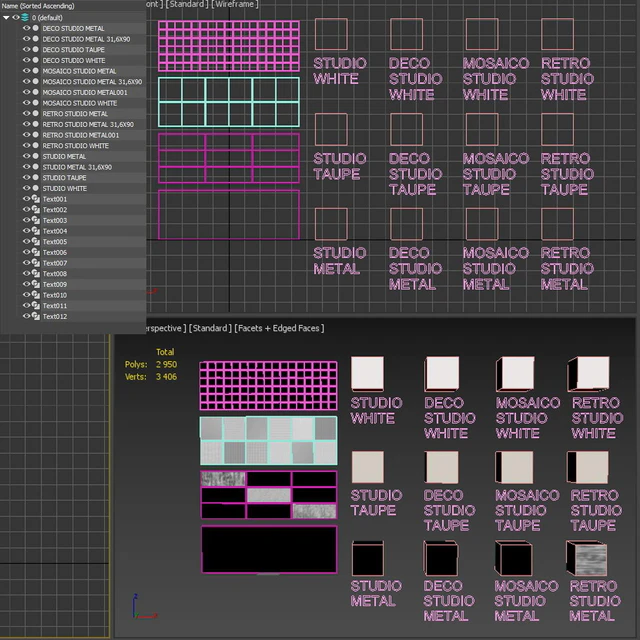Click 'STUDIO METAL' text object in wireframe viewport
The height and width of the screenshot is (640, 640).
pyautogui.click(x=340, y=261)
